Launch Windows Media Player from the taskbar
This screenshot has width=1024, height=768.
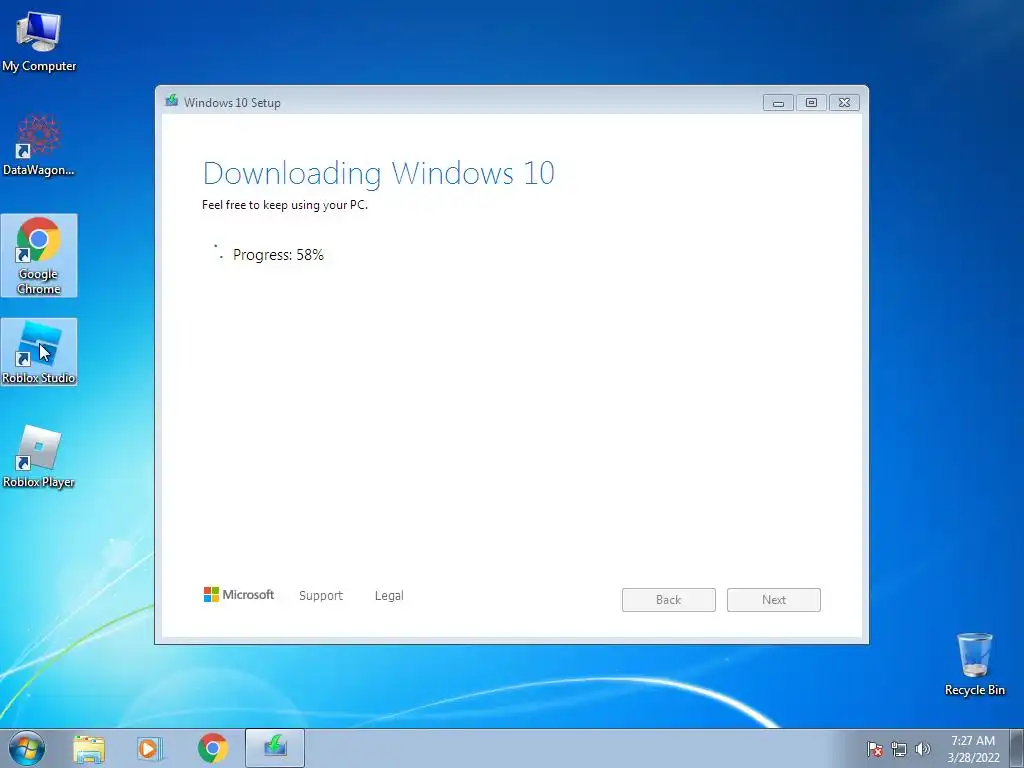150,748
